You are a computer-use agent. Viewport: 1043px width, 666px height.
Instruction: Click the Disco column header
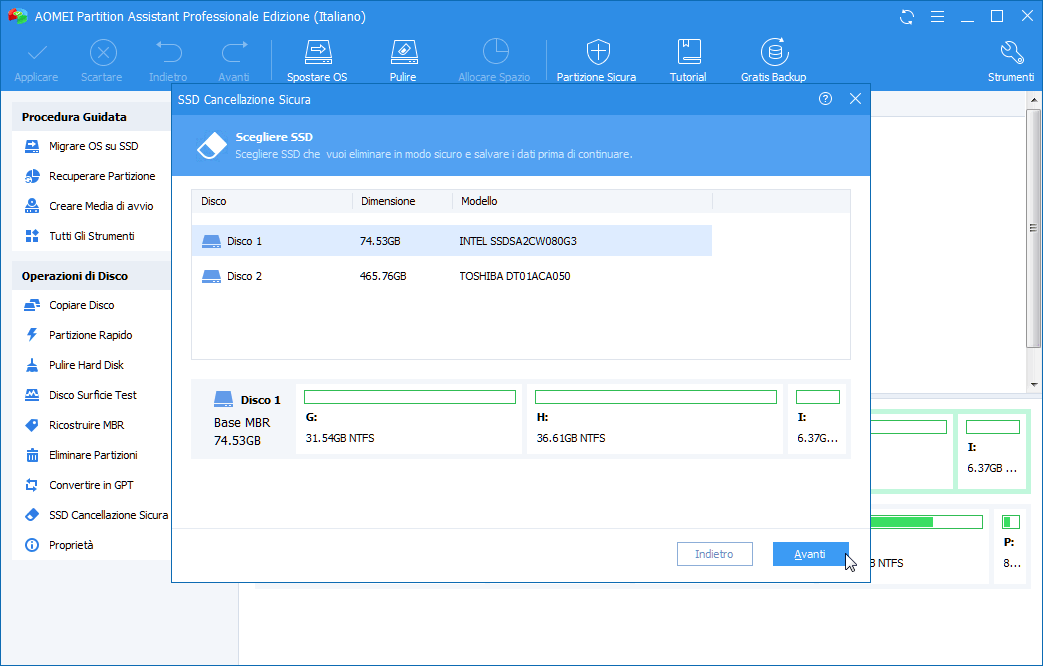[x=272, y=201]
